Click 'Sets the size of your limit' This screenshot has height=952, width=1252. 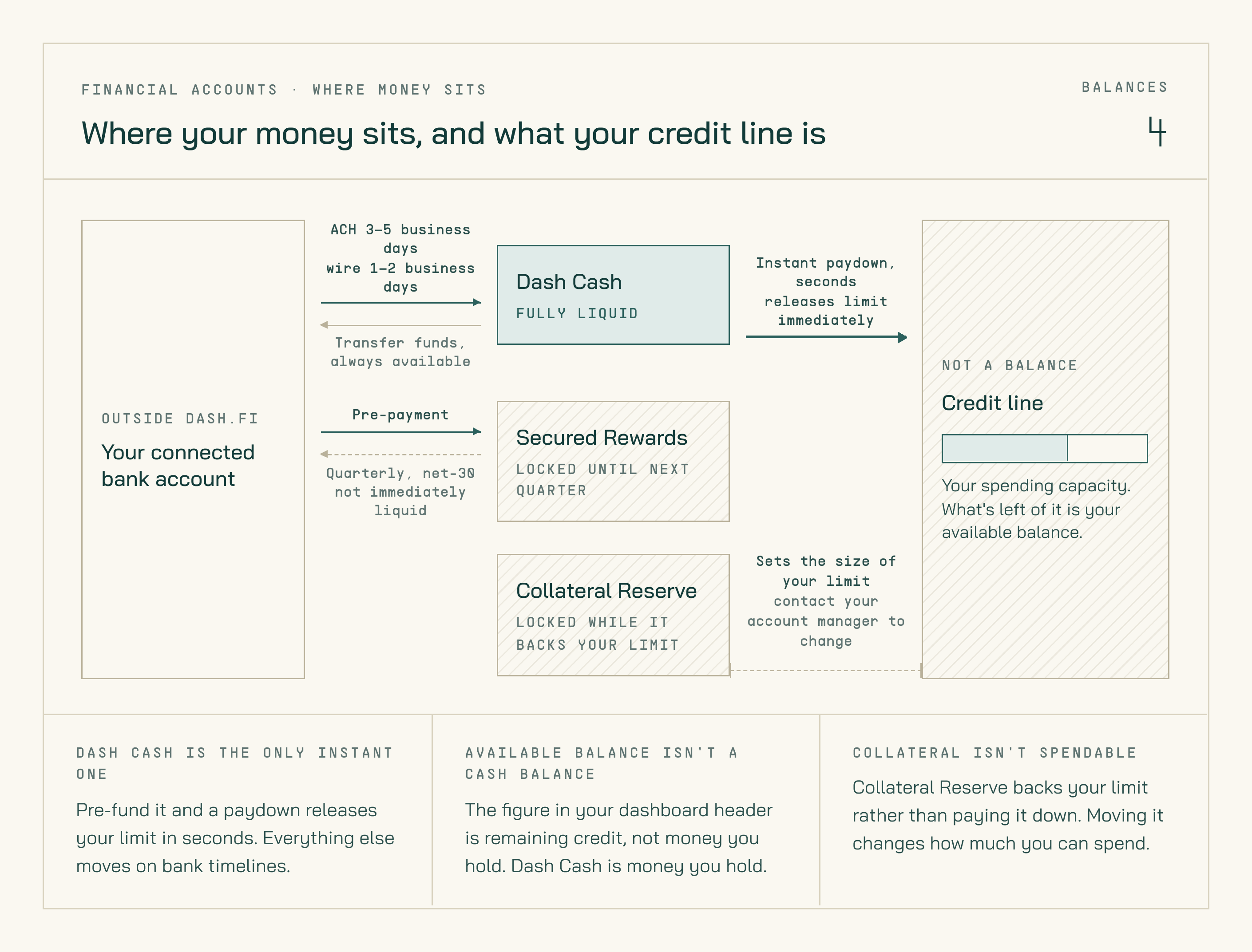(826, 571)
